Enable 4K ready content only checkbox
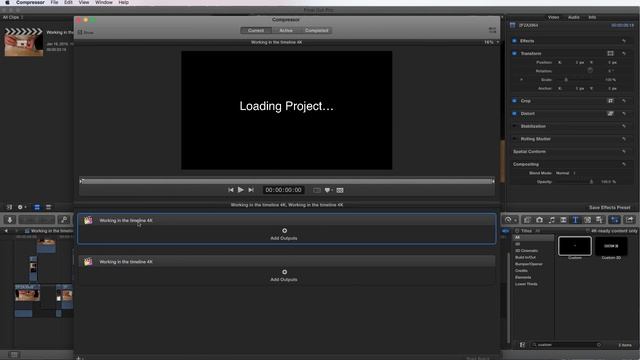The height and width of the screenshot is (360, 640). [x=587, y=231]
